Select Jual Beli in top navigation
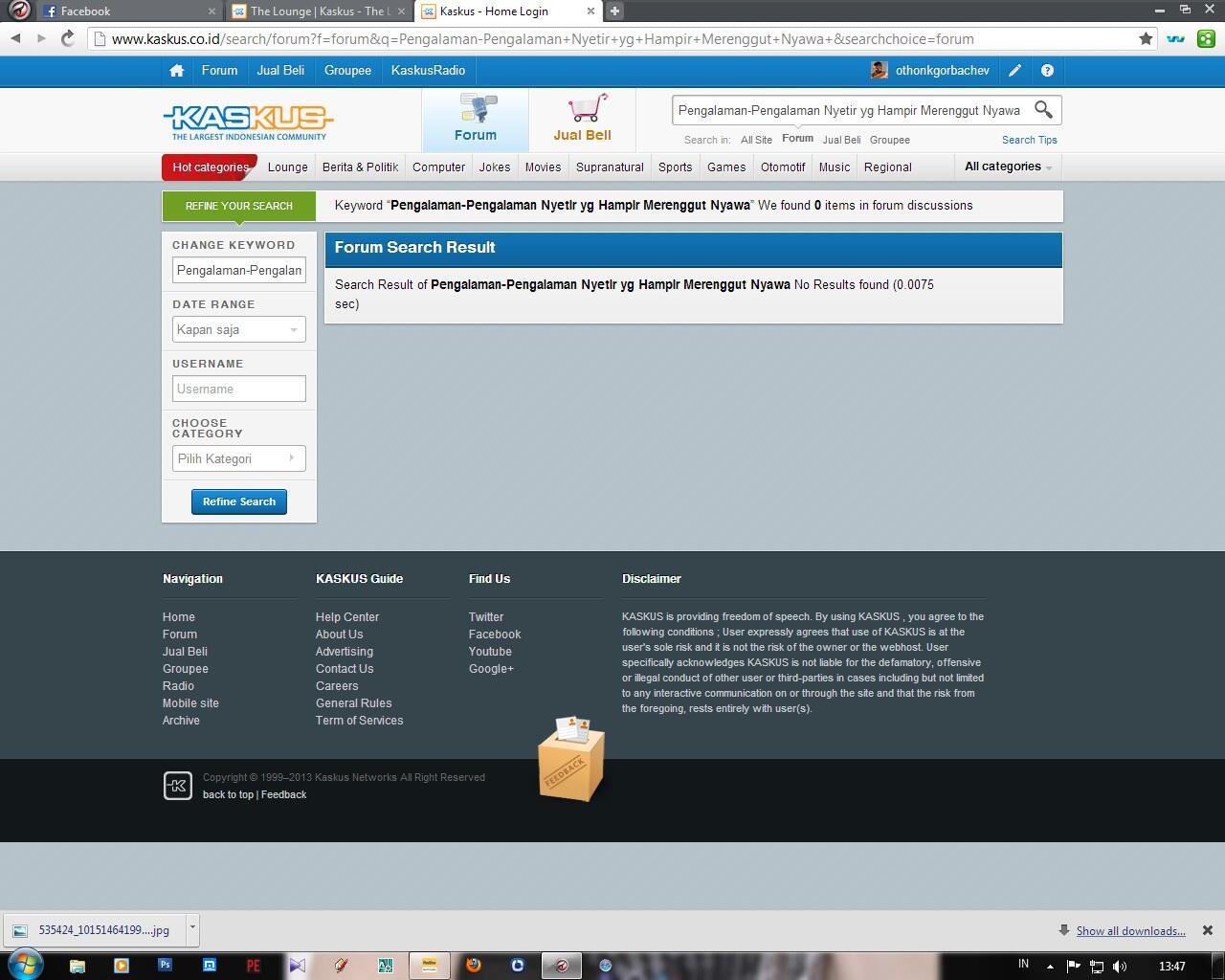 280,71
